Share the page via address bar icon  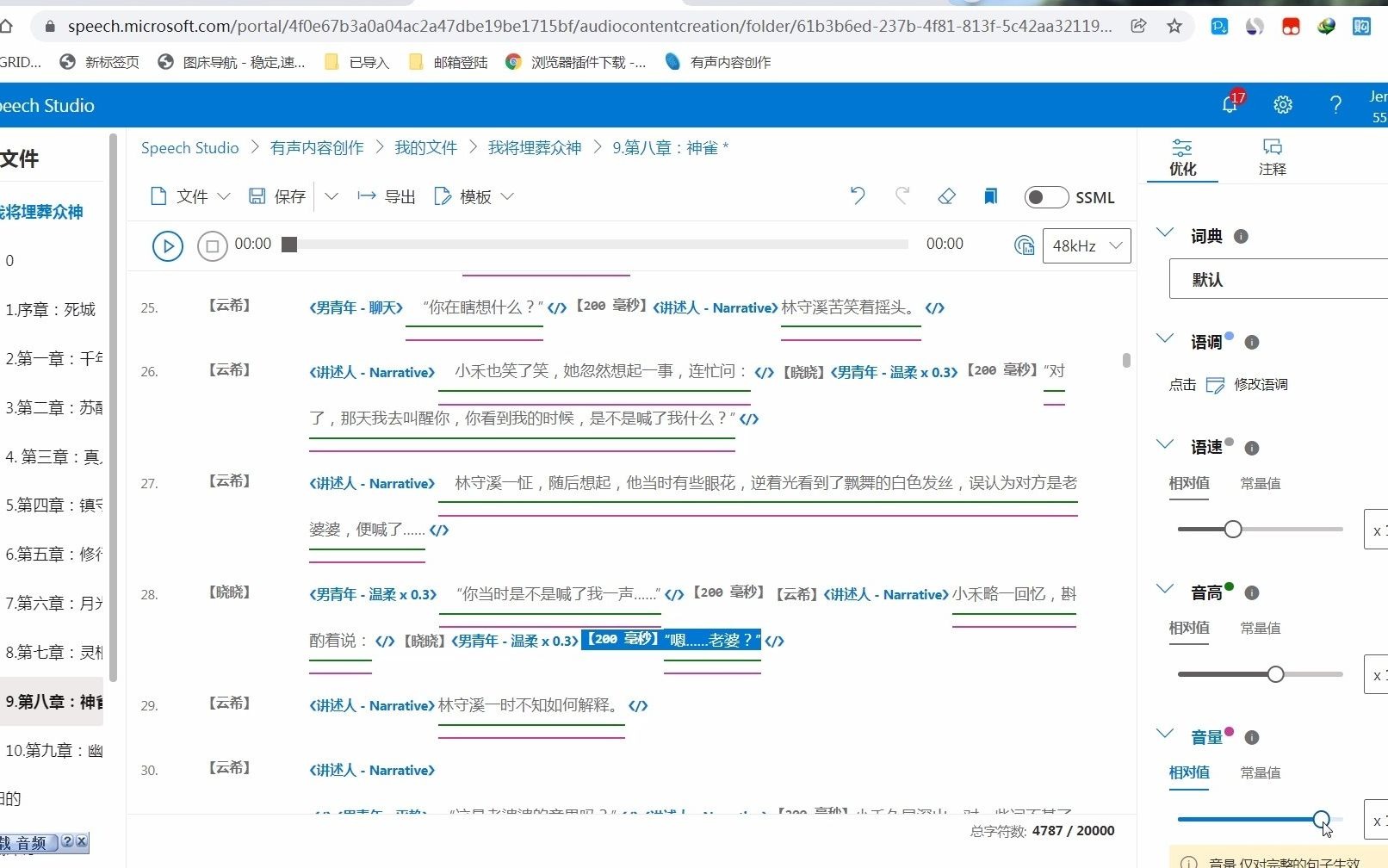click(x=1138, y=26)
